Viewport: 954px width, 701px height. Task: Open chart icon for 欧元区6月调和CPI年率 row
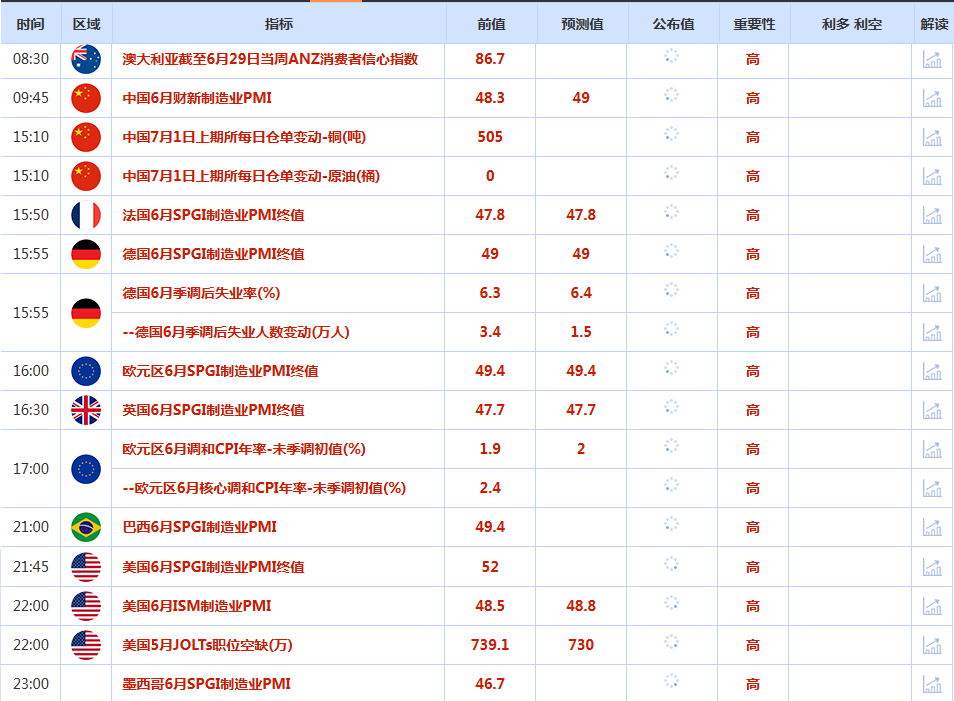(x=932, y=448)
